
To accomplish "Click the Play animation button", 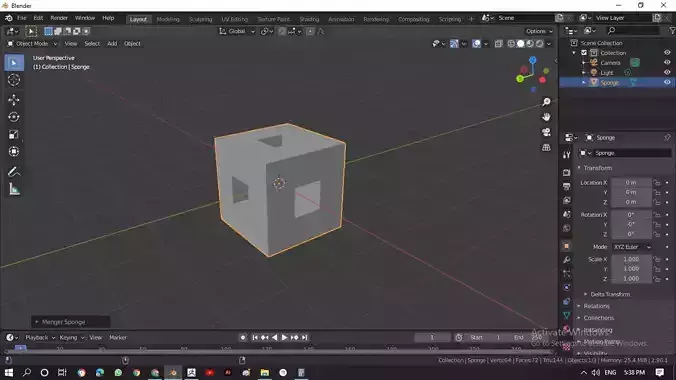I will click(284, 338).
